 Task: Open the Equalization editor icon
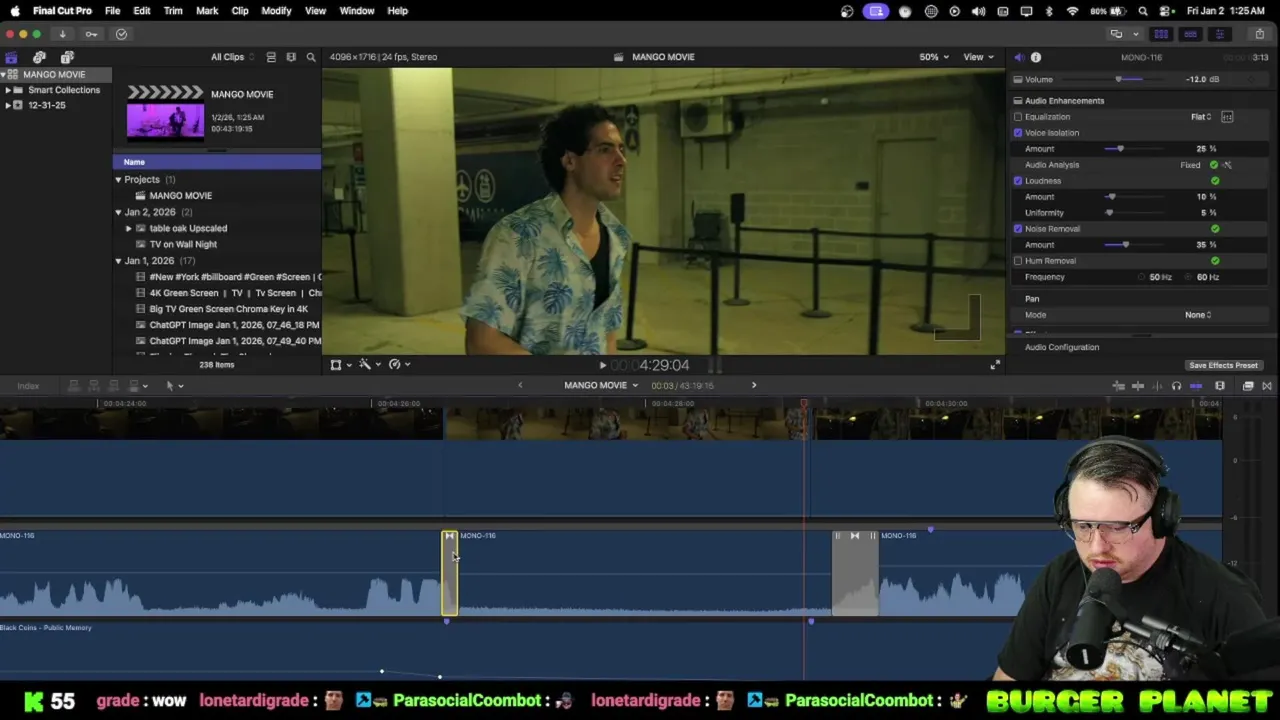tap(1227, 117)
